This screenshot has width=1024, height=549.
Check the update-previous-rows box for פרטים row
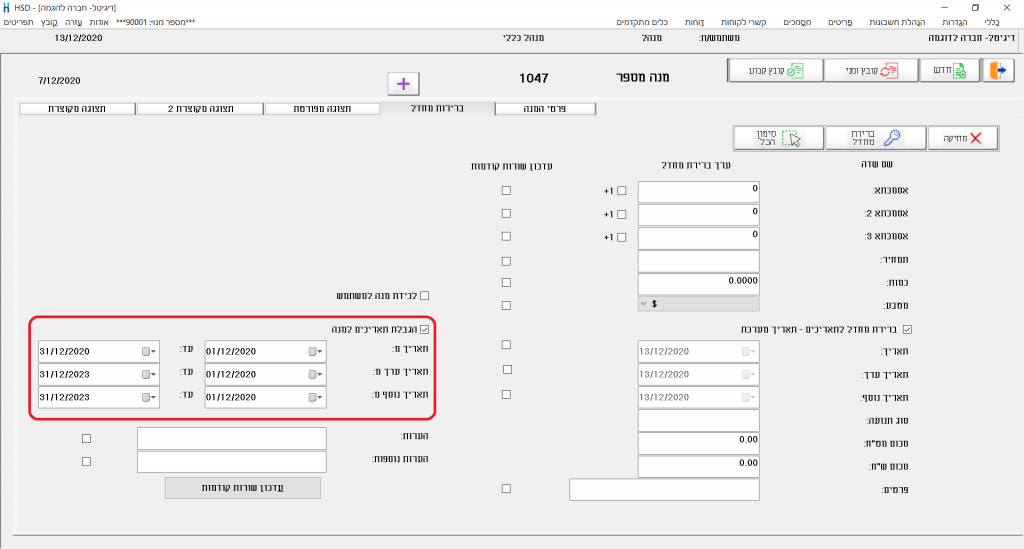506,488
